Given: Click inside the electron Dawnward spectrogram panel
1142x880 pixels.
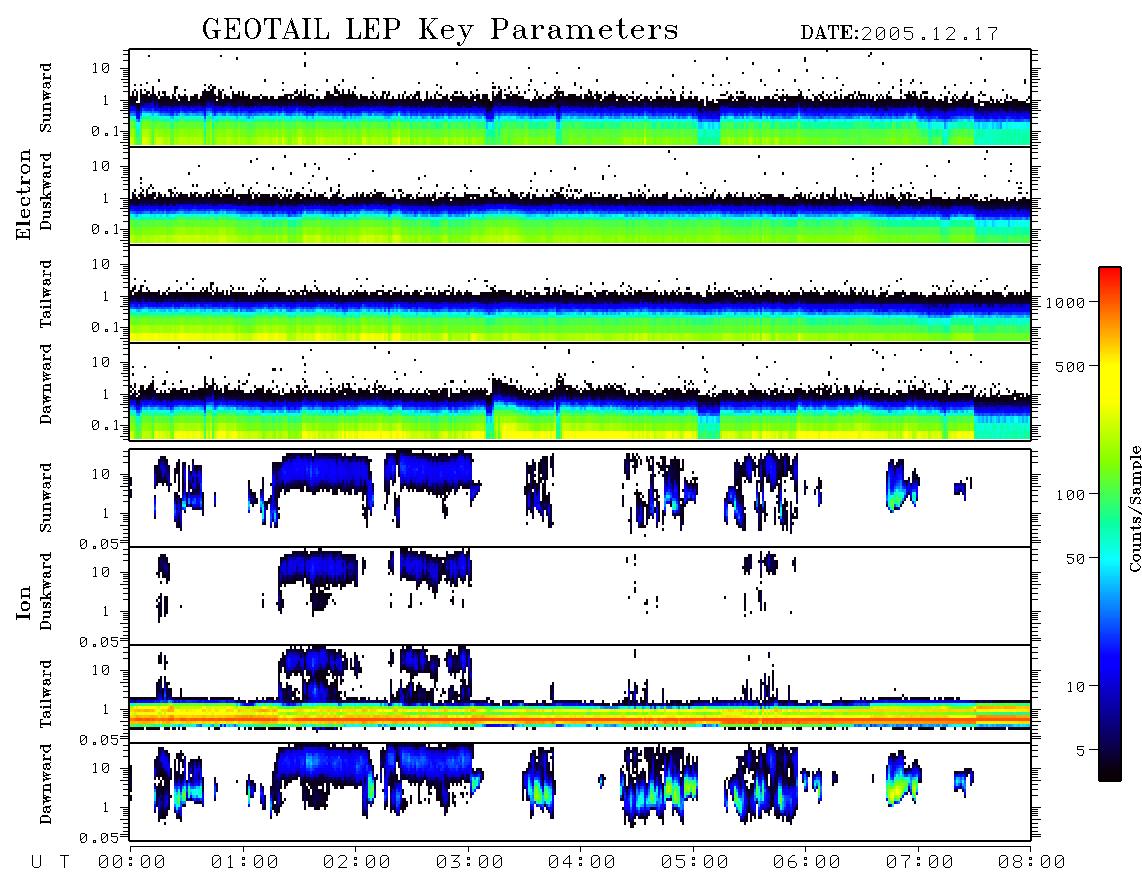Looking at the screenshot, I should click(580, 391).
